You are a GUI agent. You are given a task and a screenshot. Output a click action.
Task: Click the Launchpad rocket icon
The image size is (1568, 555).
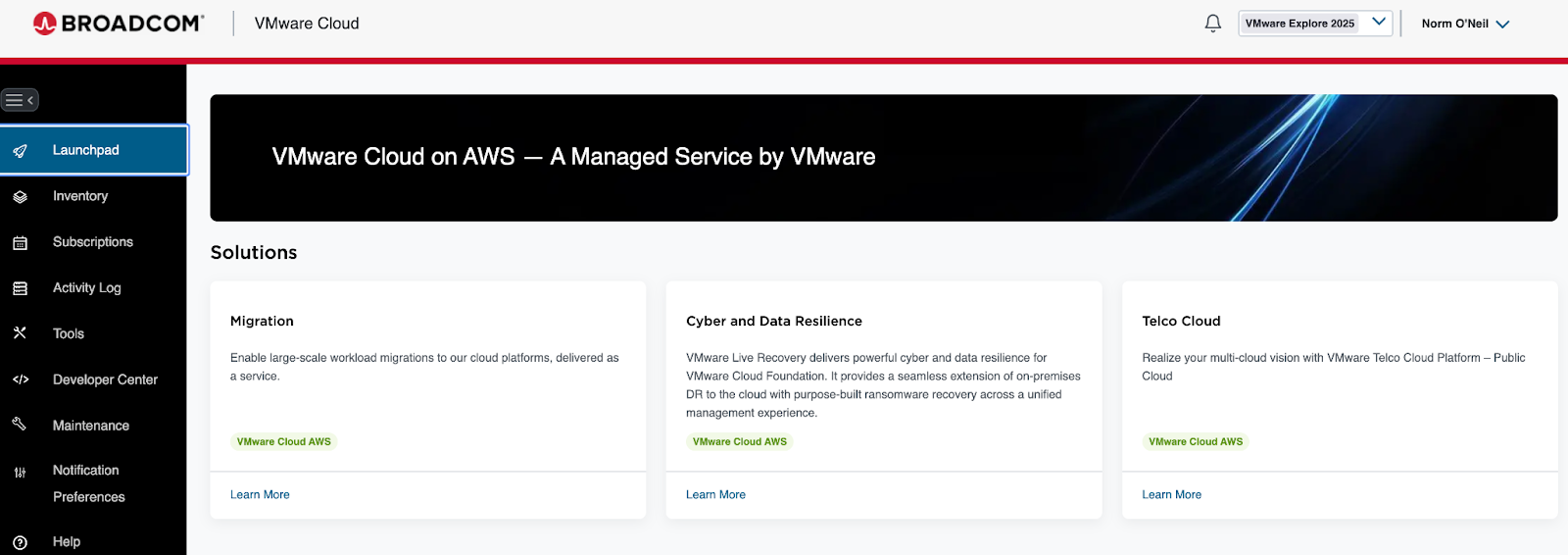coord(20,151)
